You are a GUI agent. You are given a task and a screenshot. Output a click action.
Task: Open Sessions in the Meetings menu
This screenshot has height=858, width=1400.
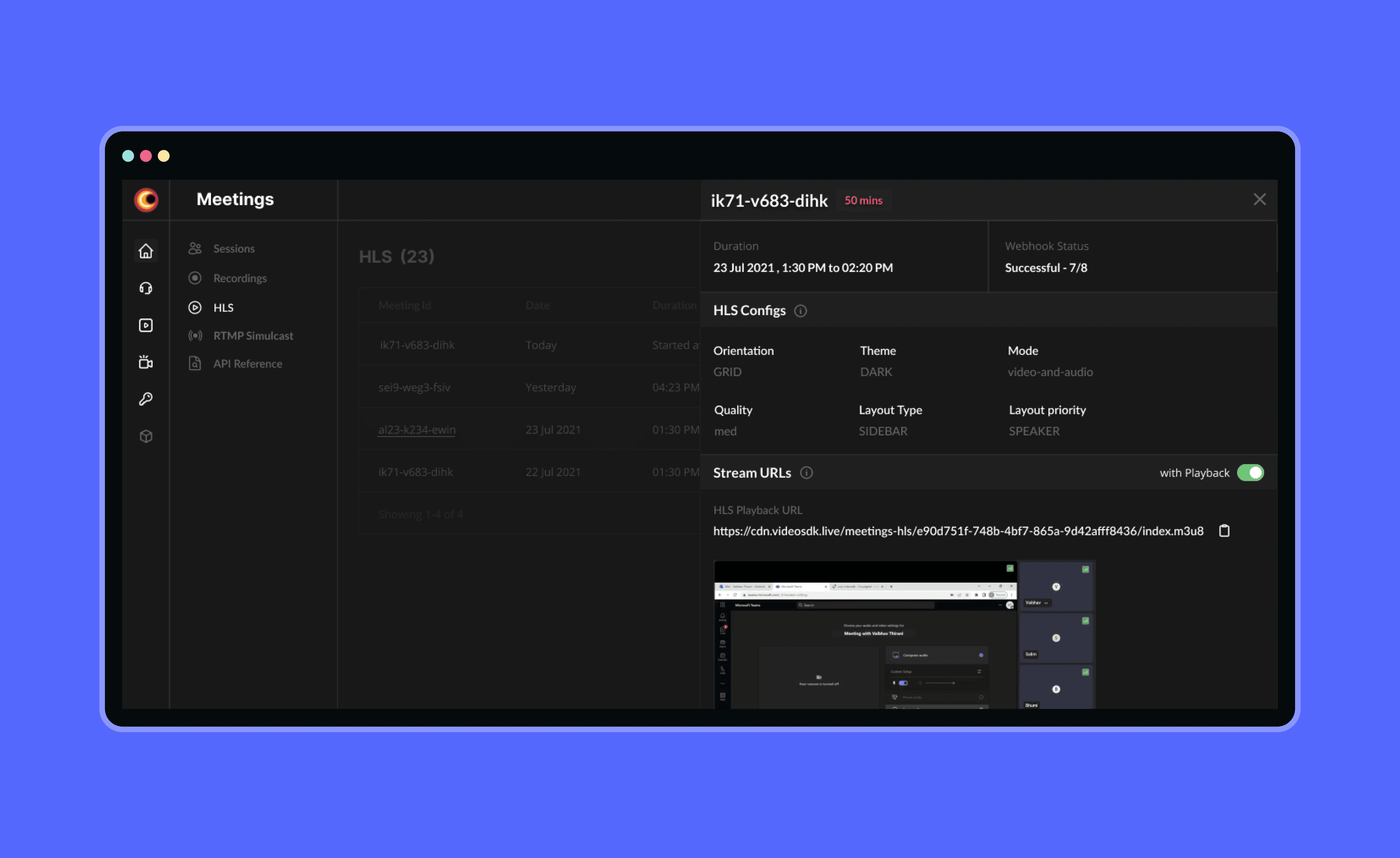pos(234,248)
